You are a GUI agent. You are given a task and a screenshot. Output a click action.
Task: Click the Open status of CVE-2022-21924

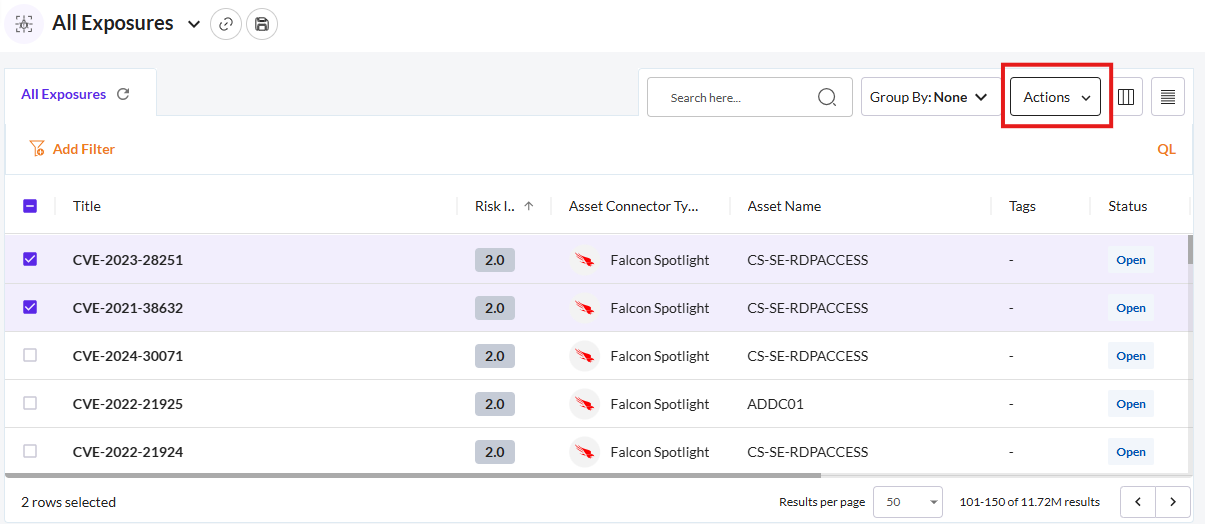1131,452
